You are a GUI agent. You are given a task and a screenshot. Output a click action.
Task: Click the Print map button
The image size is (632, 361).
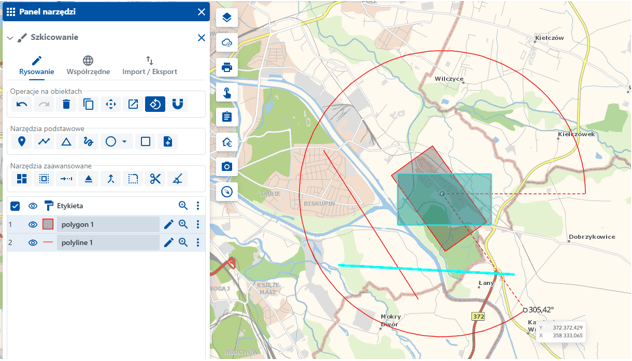[x=227, y=67]
